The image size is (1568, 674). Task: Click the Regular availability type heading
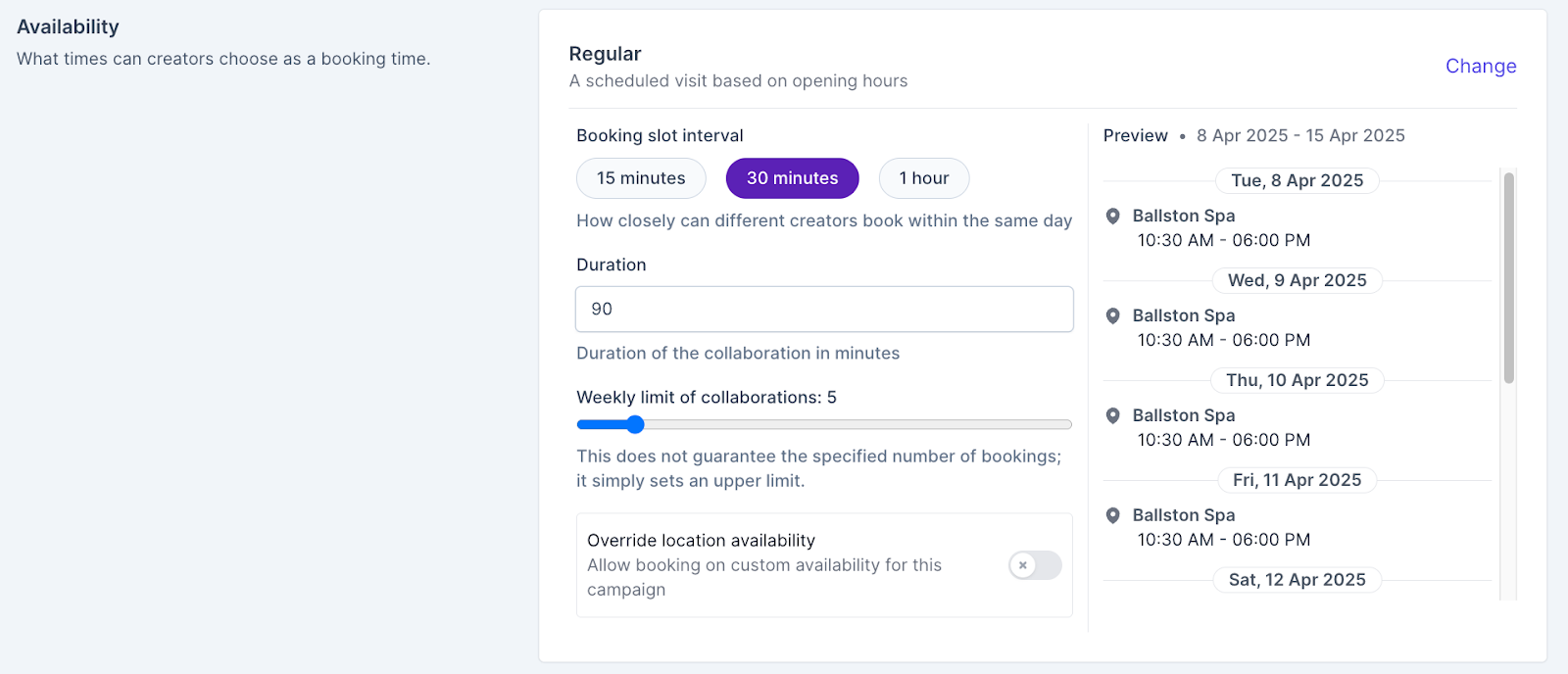coord(605,55)
